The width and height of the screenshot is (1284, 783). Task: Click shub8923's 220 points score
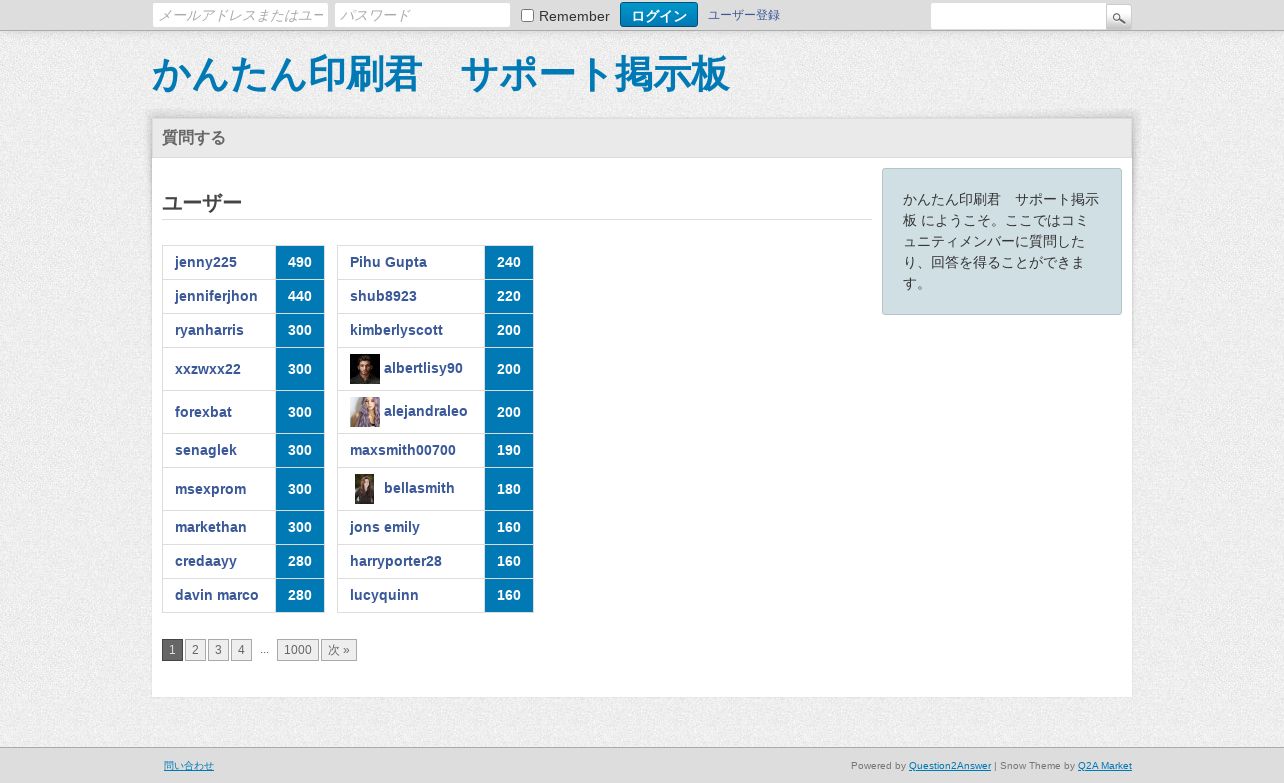[509, 296]
